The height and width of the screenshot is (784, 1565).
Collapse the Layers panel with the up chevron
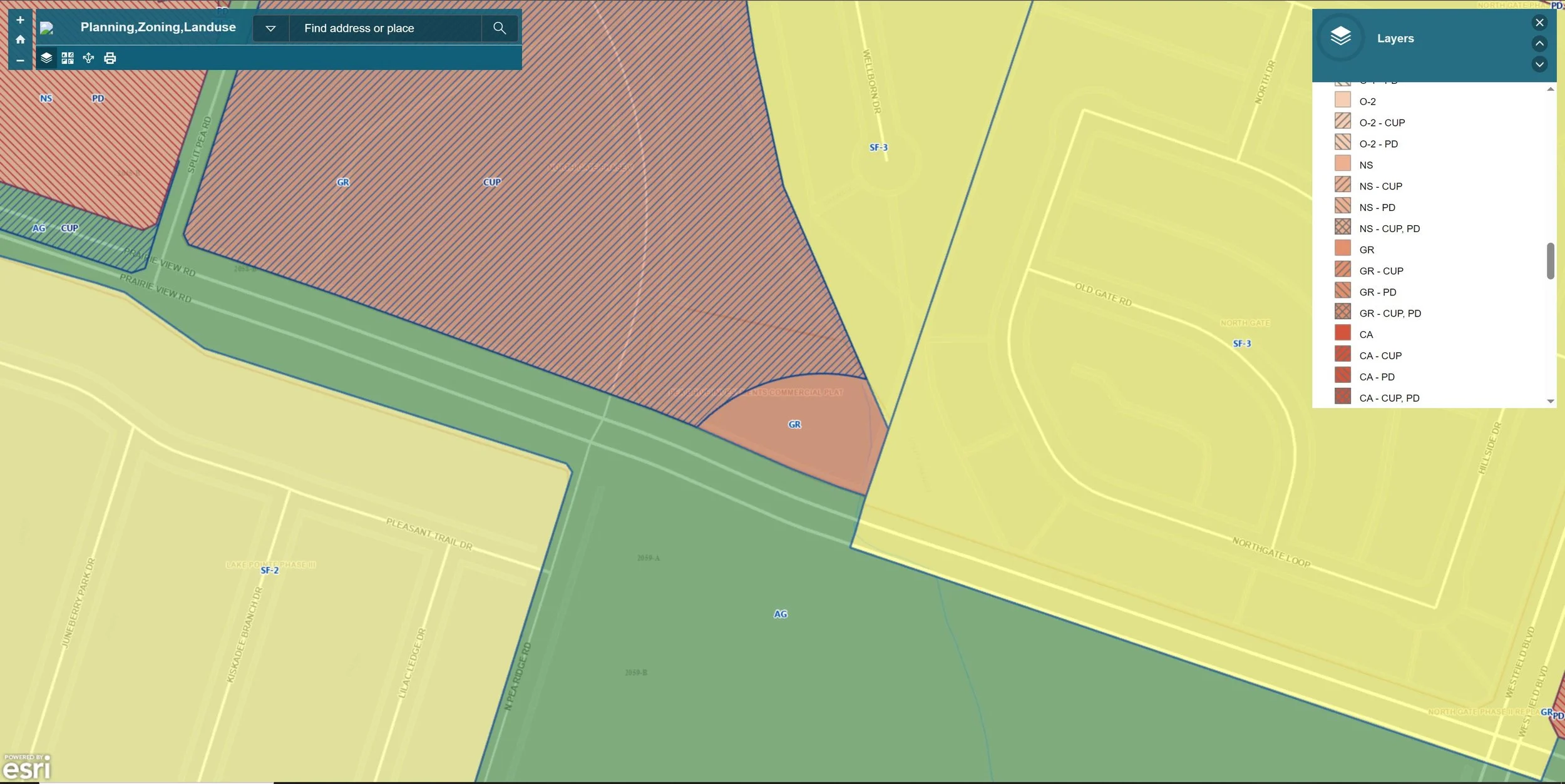pyautogui.click(x=1539, y=43)
